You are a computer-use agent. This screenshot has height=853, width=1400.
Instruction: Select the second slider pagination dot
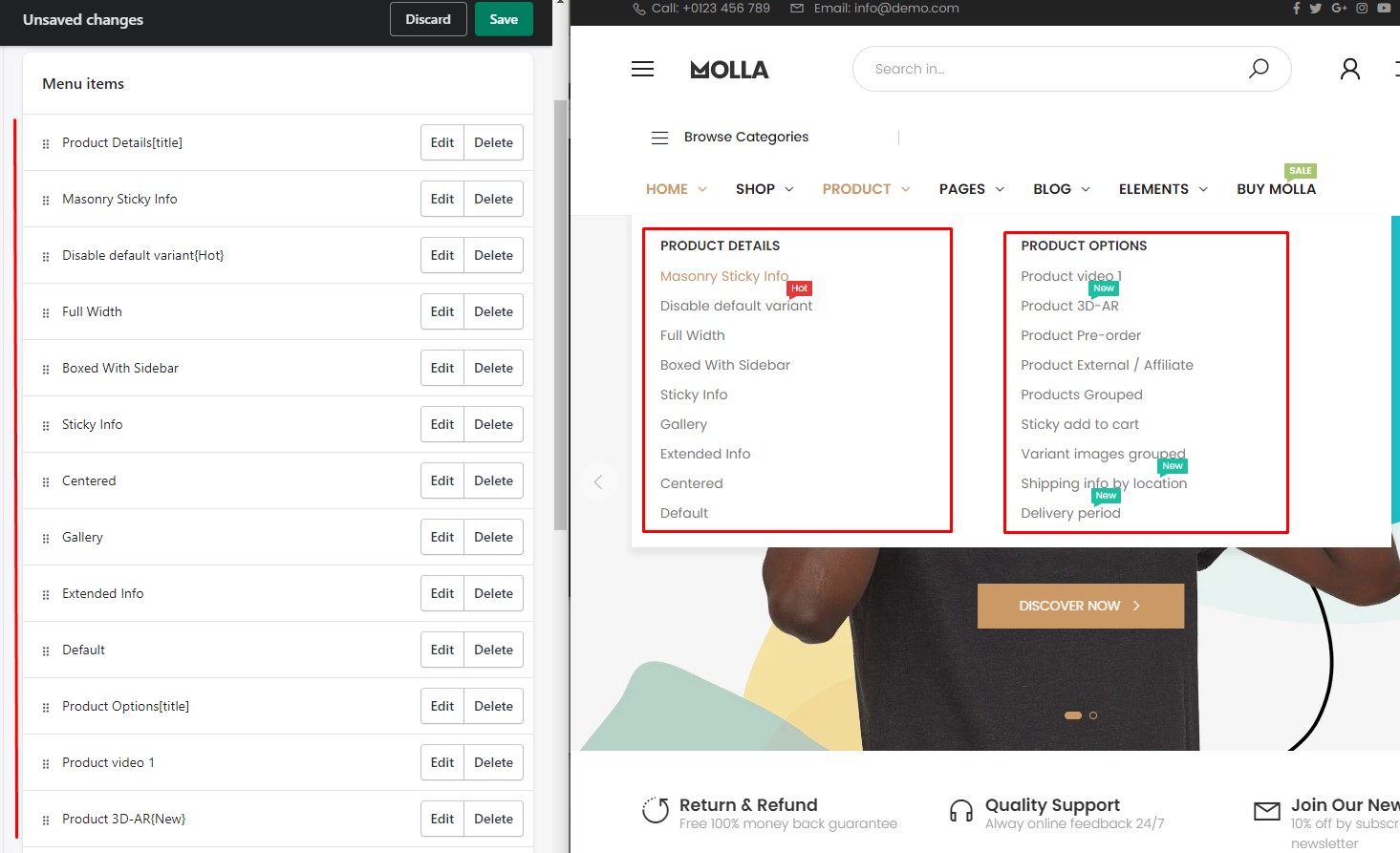click(1093, 715)
